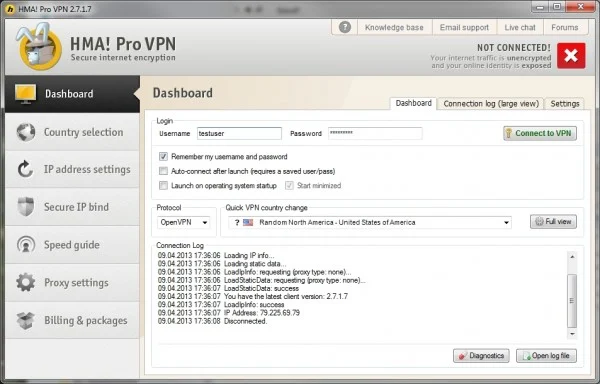Click log line 'You have the latest client version'

coord(253,296)
